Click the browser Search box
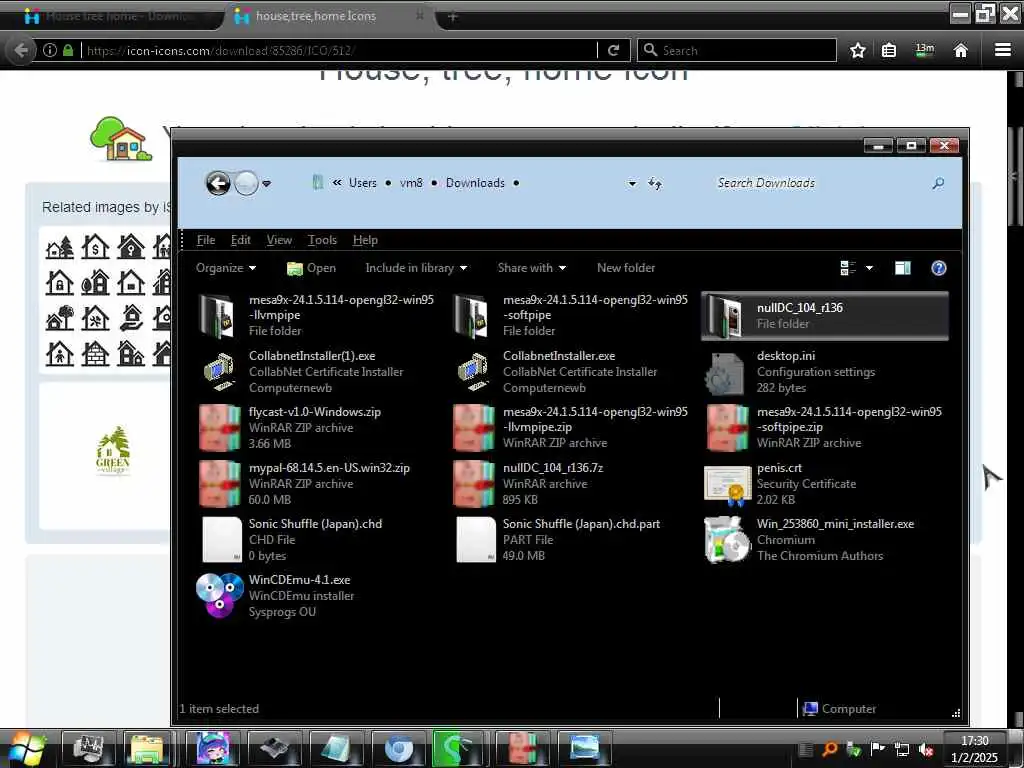The width and height of the screenshot is (1024, 768). pyautogui.click(x=737, y=50)
